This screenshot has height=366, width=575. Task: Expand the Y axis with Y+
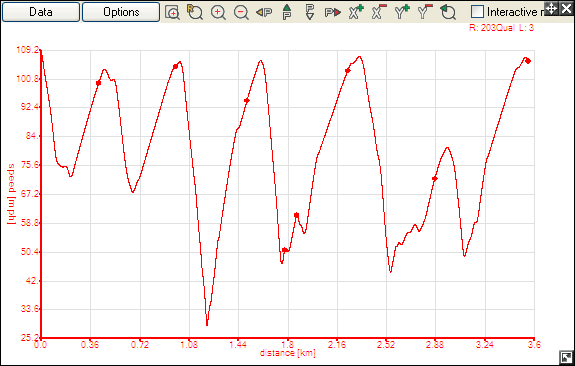point(402,12)
